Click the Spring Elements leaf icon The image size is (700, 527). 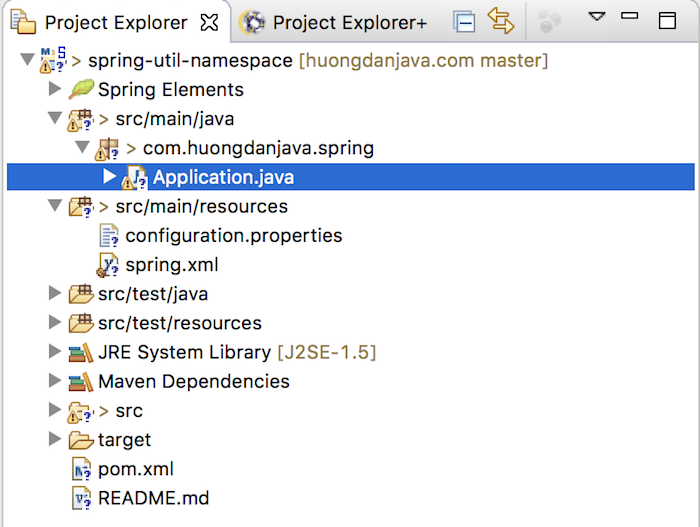[x=81, y=89]
